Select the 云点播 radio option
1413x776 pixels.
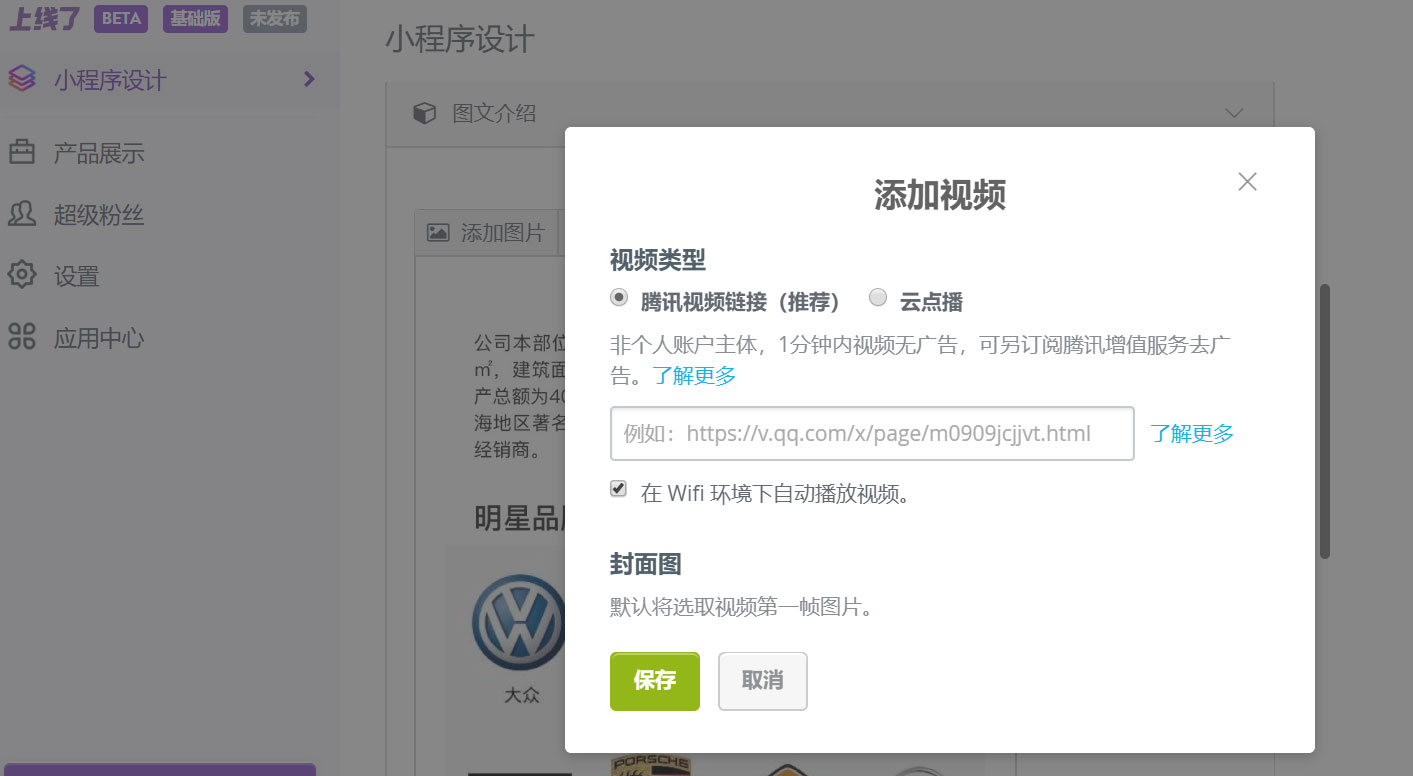click(878, 297)
